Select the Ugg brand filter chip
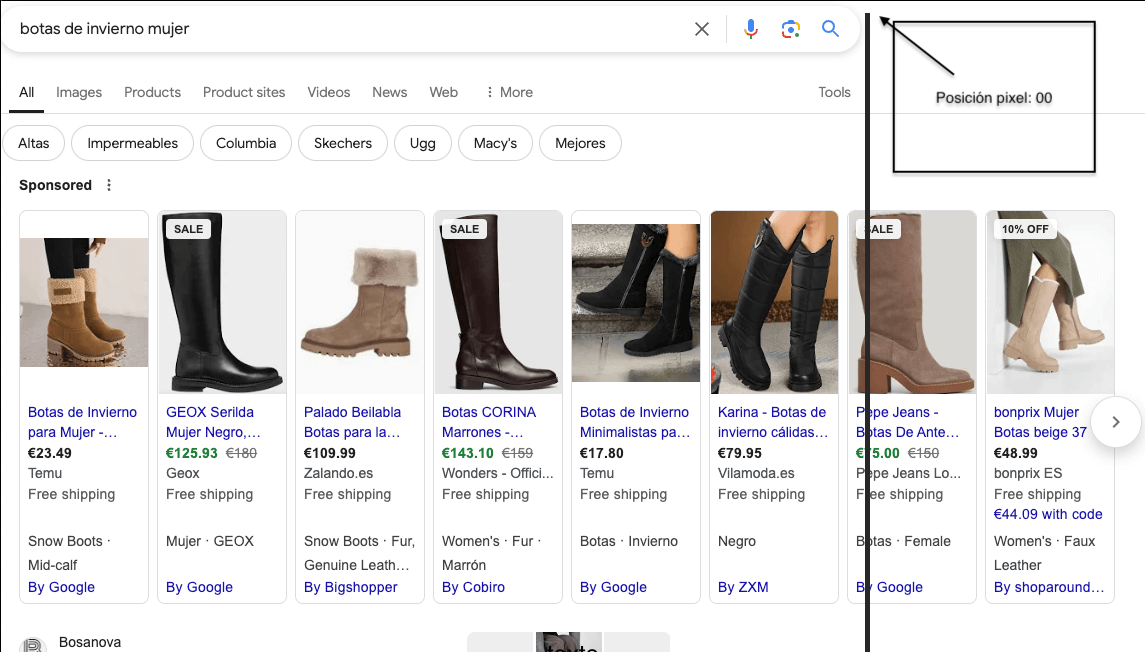Screen dimensions: 1145x652 coord(422,143)
